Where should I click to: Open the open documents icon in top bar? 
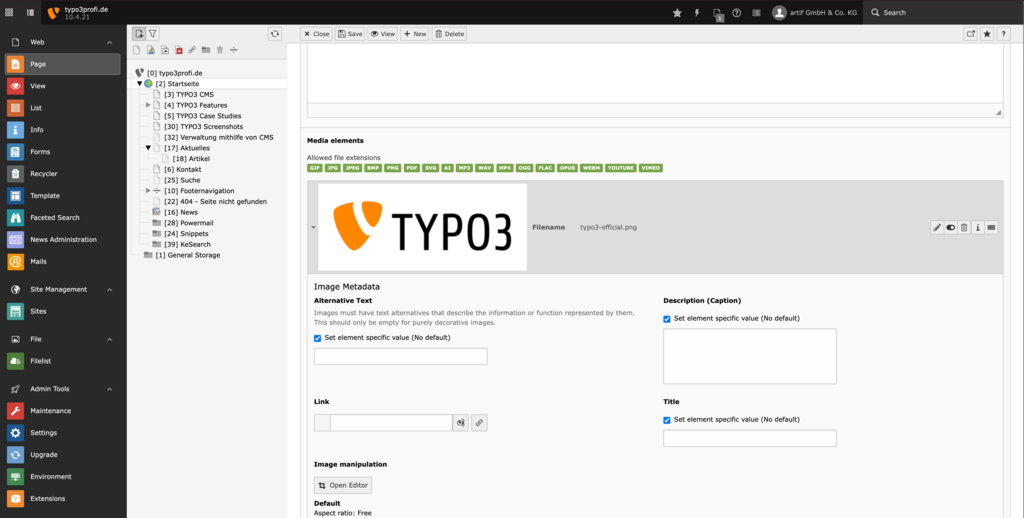click(718, 14)
